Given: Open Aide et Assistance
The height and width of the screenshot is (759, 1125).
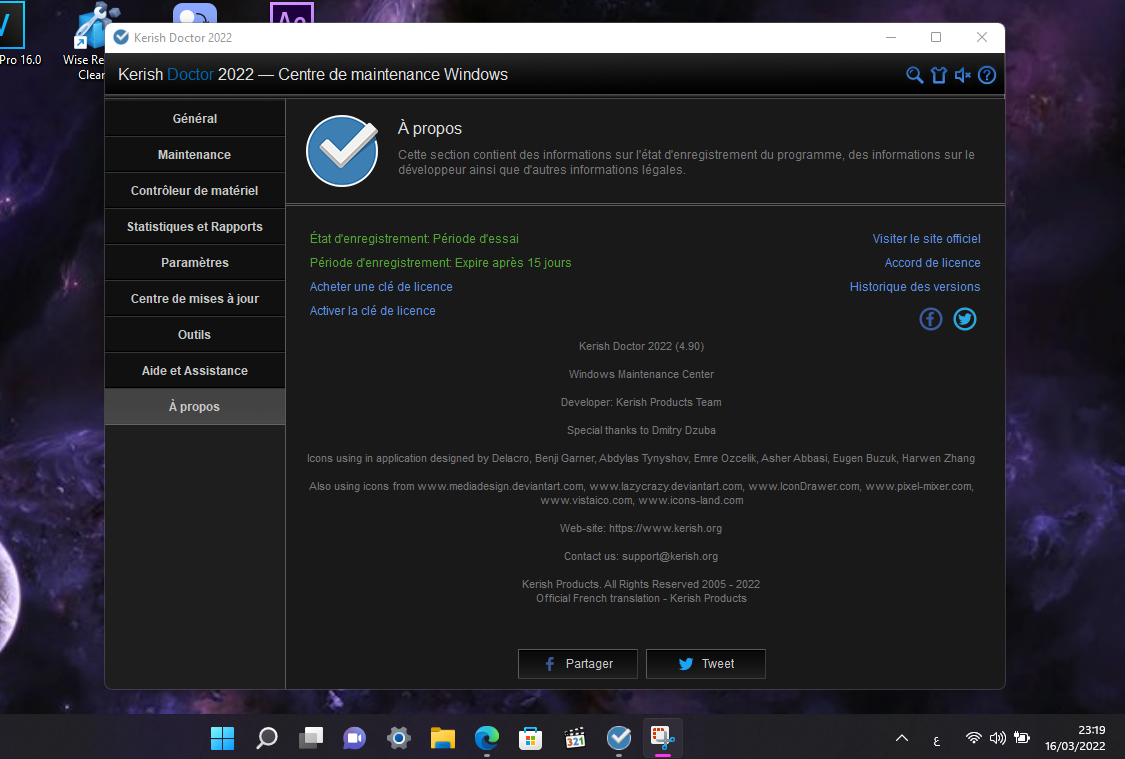Looking at the screenshot, I should coord(194,370).
